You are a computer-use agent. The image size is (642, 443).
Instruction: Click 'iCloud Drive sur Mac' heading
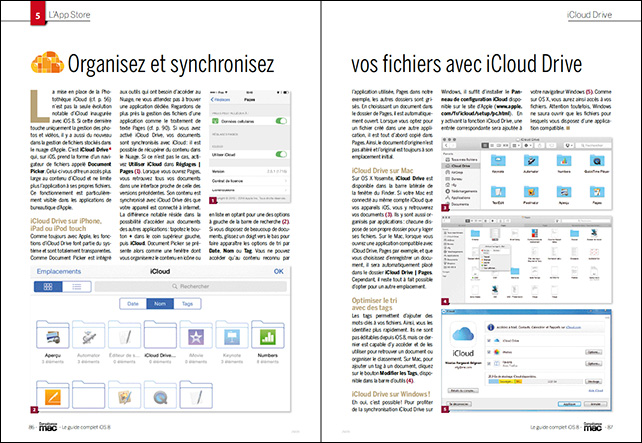pos(382,171)
